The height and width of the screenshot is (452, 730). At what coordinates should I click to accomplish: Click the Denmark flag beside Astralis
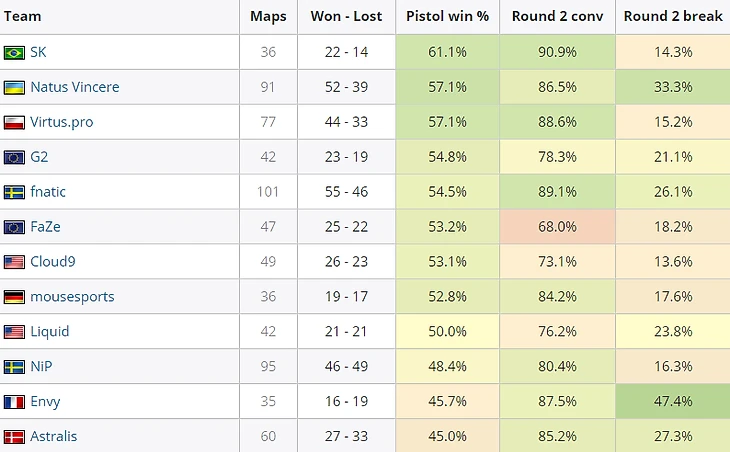[x=14, y=437]
